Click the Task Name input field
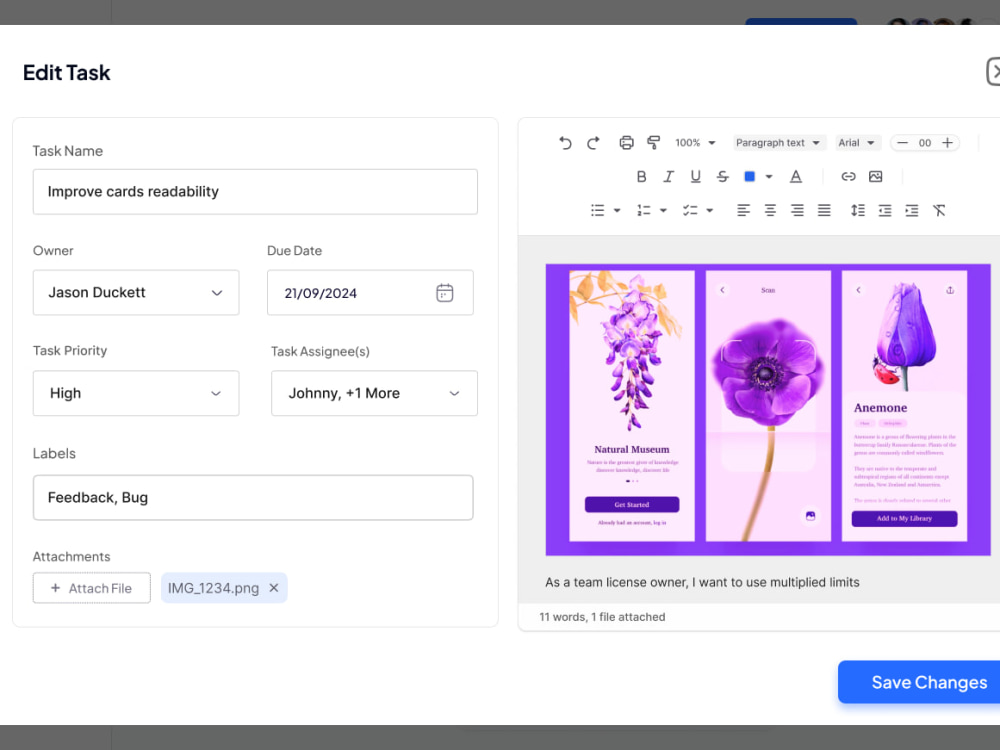Viewport: 1000px width, 750px height. coord(255,192)
